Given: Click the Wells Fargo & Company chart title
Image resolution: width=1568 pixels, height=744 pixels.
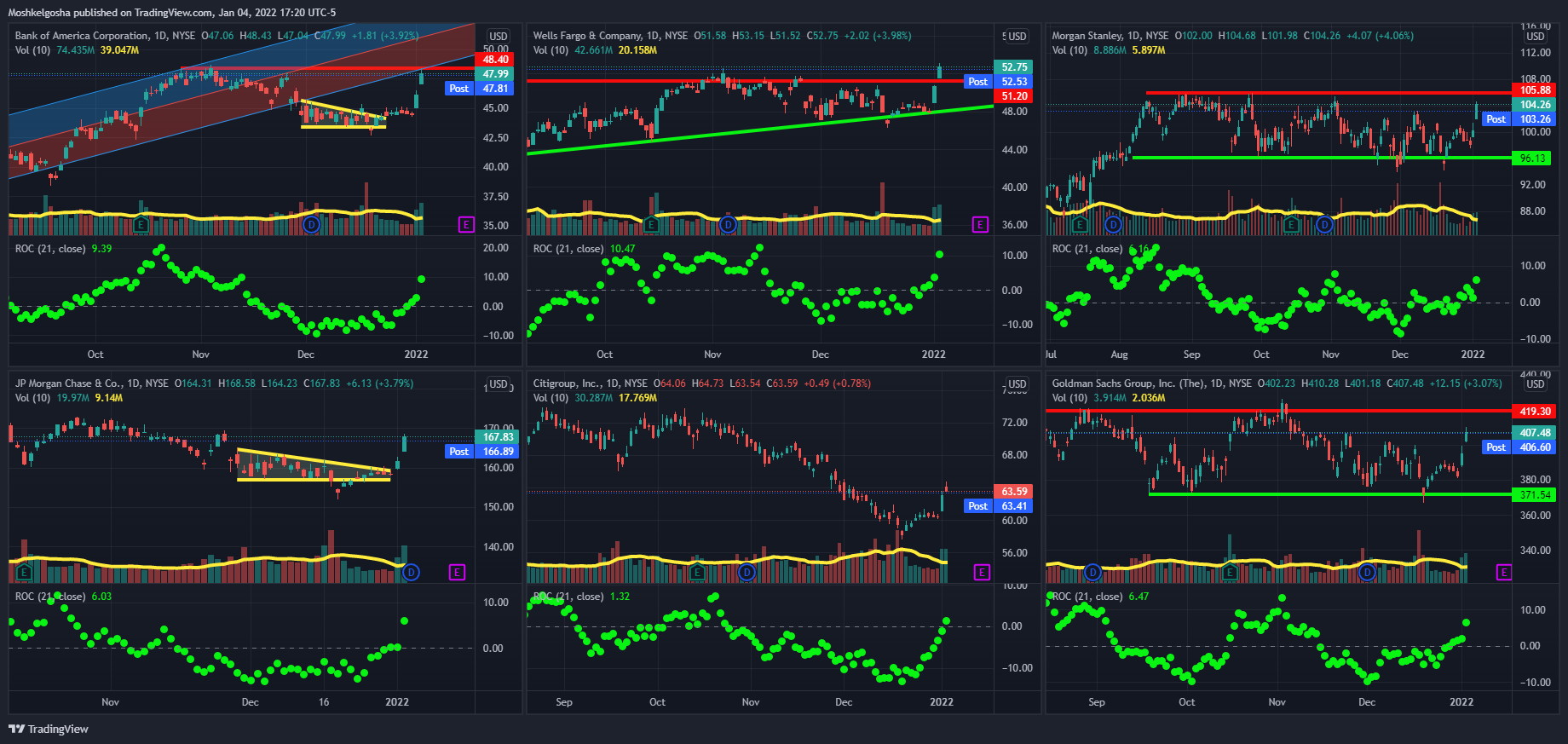Looking at the screenshot, I should pyautogui.click(x=587, y=36).
